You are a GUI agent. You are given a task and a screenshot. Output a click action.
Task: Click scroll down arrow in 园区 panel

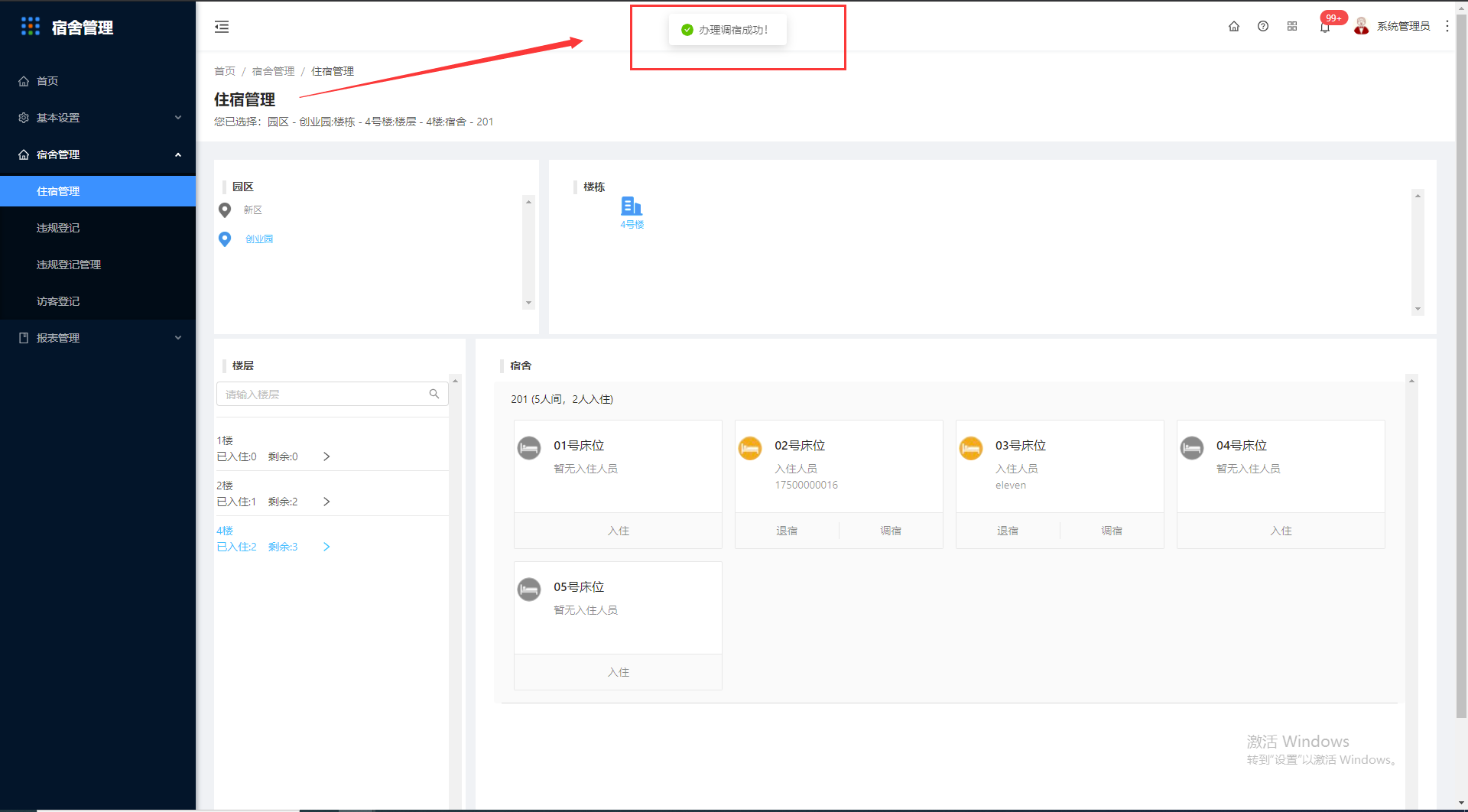pyautogui.click(x=528, y=303)
